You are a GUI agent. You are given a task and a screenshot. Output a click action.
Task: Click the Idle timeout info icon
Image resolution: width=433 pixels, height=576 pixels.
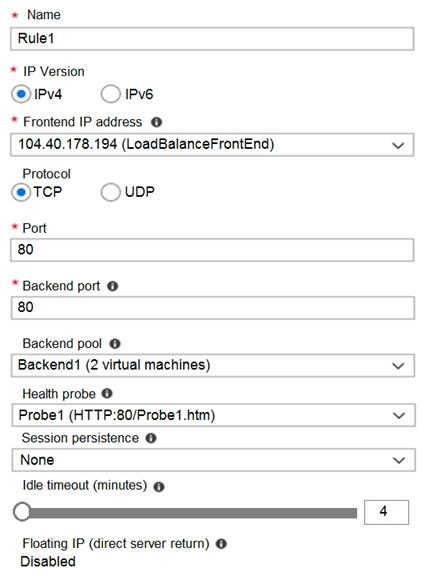point(159,487)
